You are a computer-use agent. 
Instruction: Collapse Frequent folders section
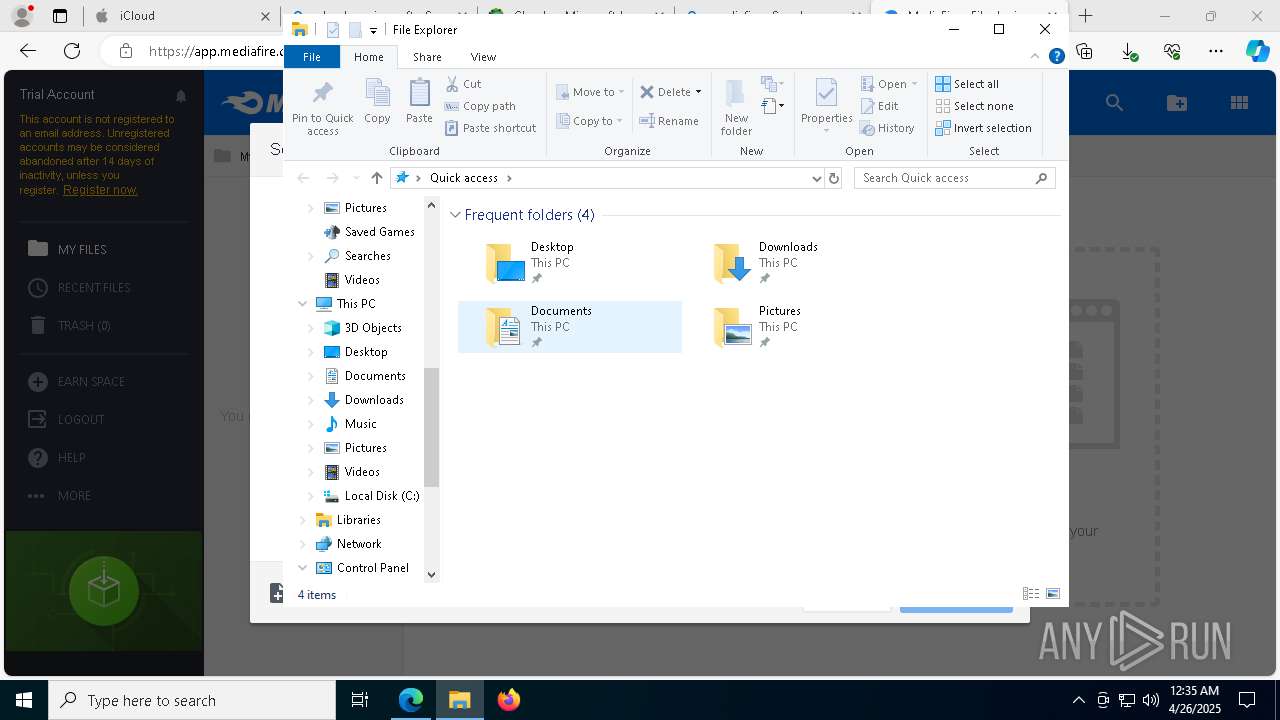pos(455,215)
